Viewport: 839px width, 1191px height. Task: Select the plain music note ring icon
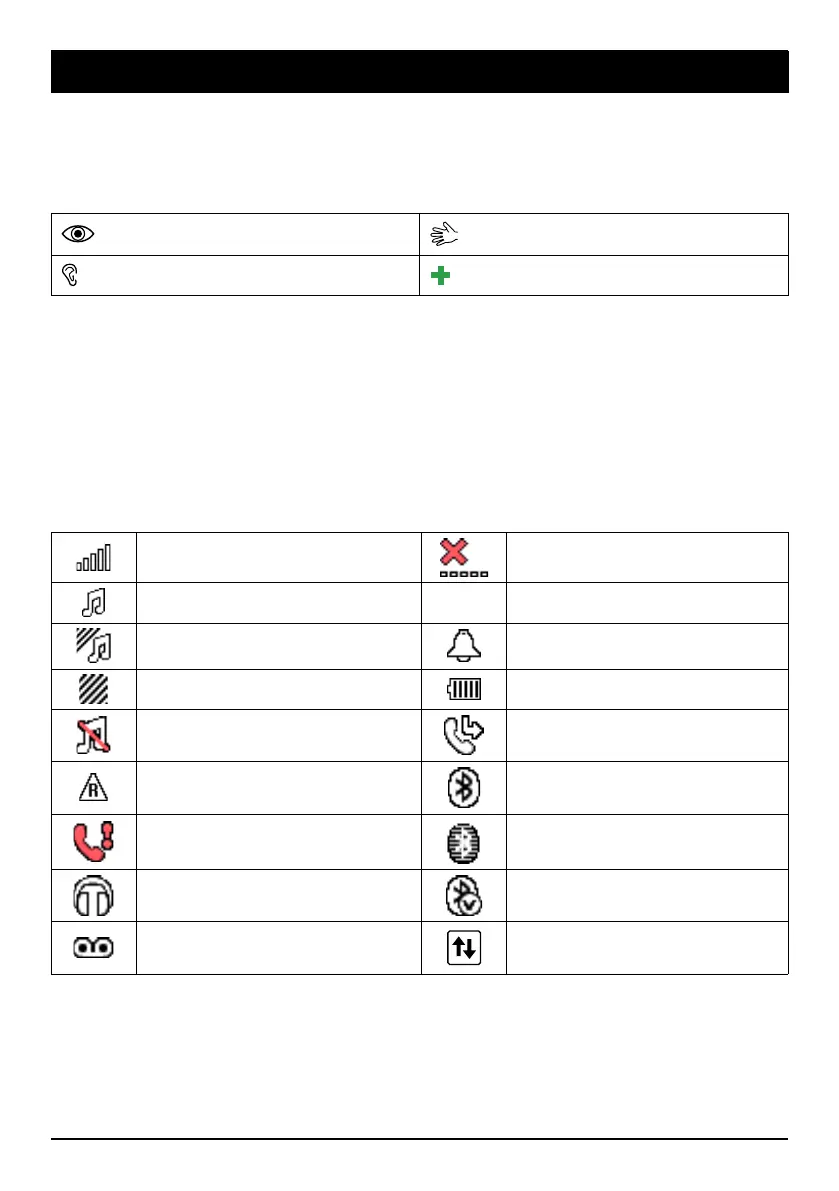94,603
